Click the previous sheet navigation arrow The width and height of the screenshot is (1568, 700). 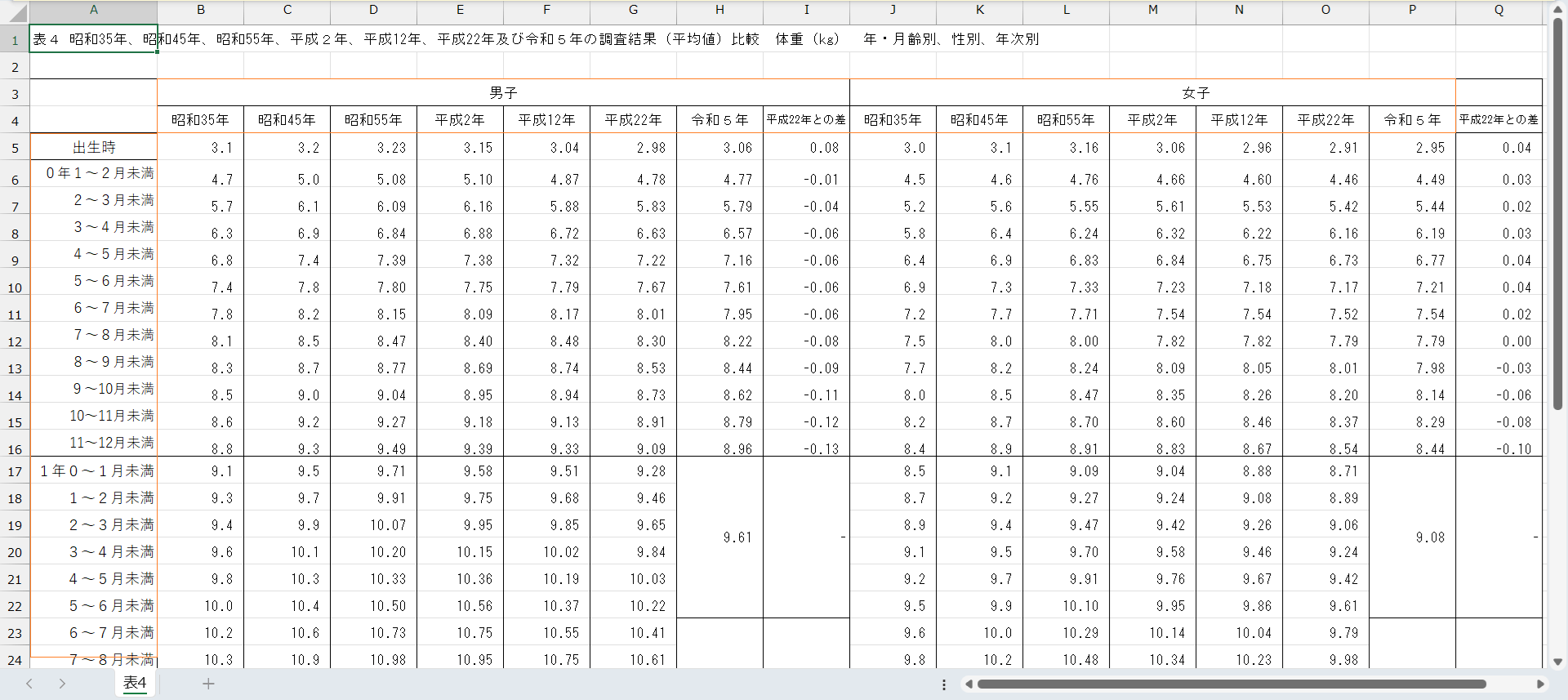29,684
